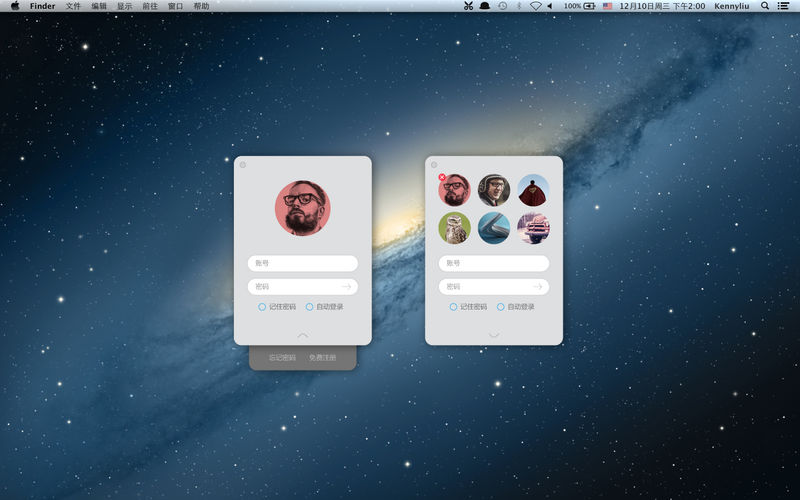The image size is (800, 500).
Task: Click the 忘记密码 link
Action: [282, 357]
